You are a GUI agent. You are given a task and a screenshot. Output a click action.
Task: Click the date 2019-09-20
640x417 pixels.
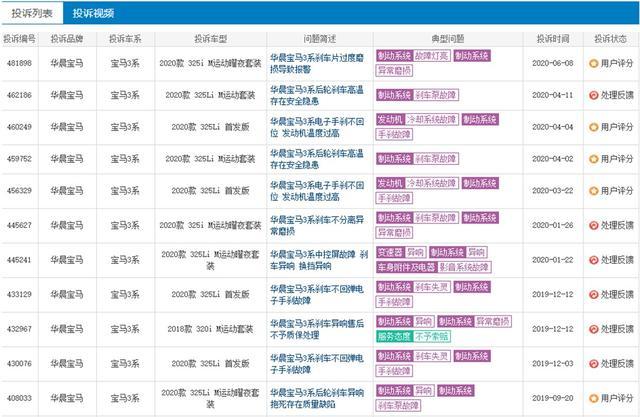coord(553,398)
